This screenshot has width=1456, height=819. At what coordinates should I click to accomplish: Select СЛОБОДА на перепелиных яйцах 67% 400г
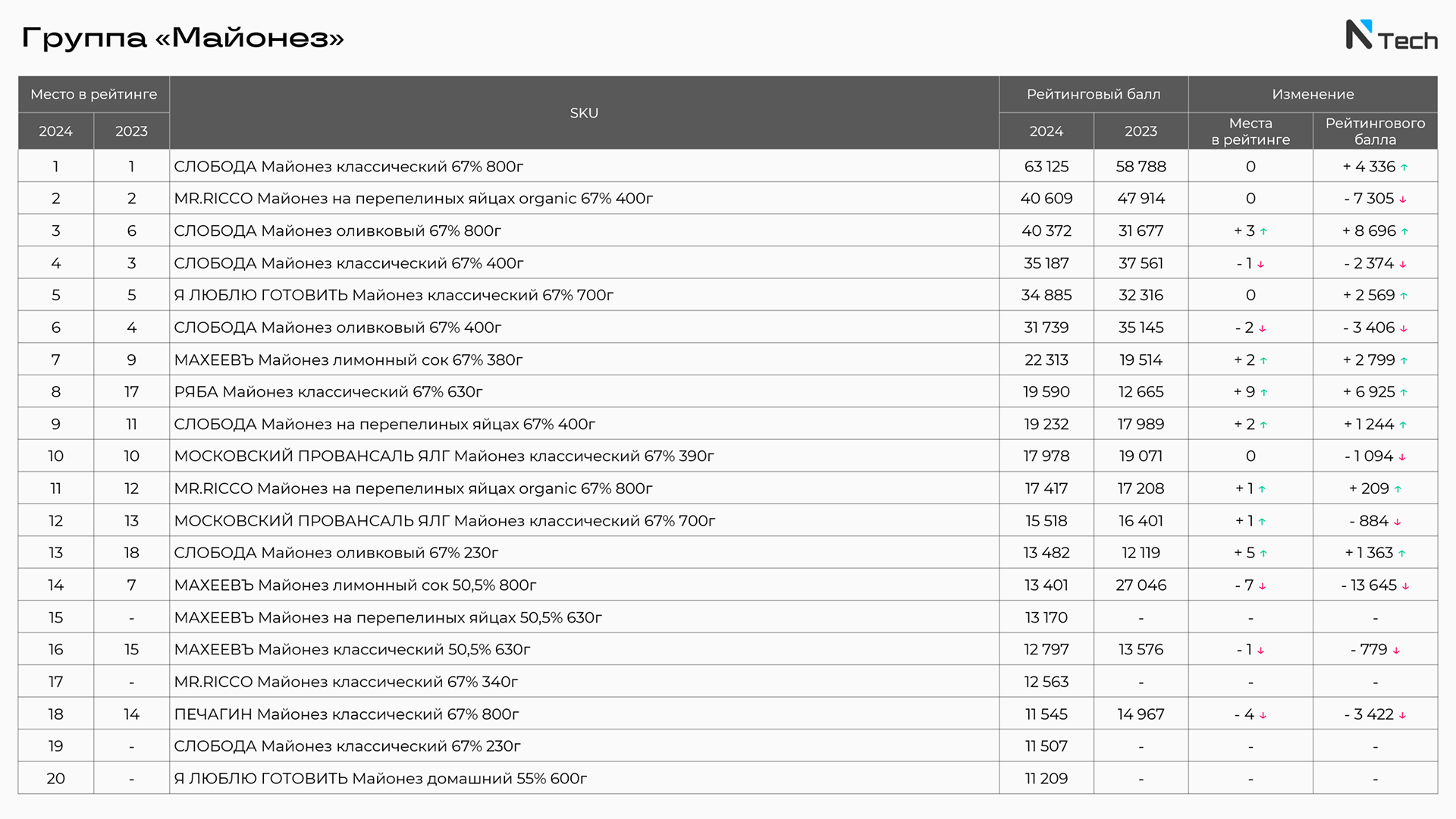[728, 424]
